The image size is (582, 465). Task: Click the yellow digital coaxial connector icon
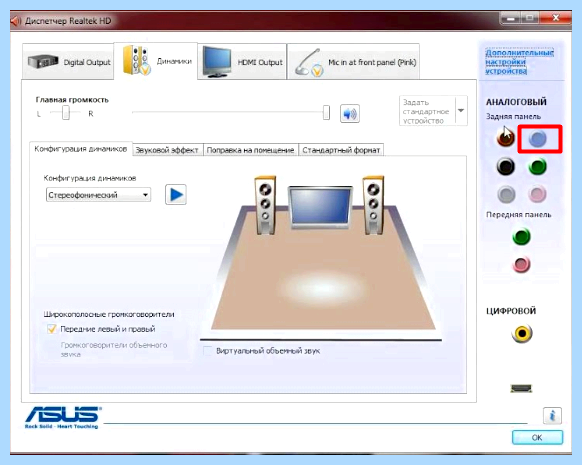[522, 333]
